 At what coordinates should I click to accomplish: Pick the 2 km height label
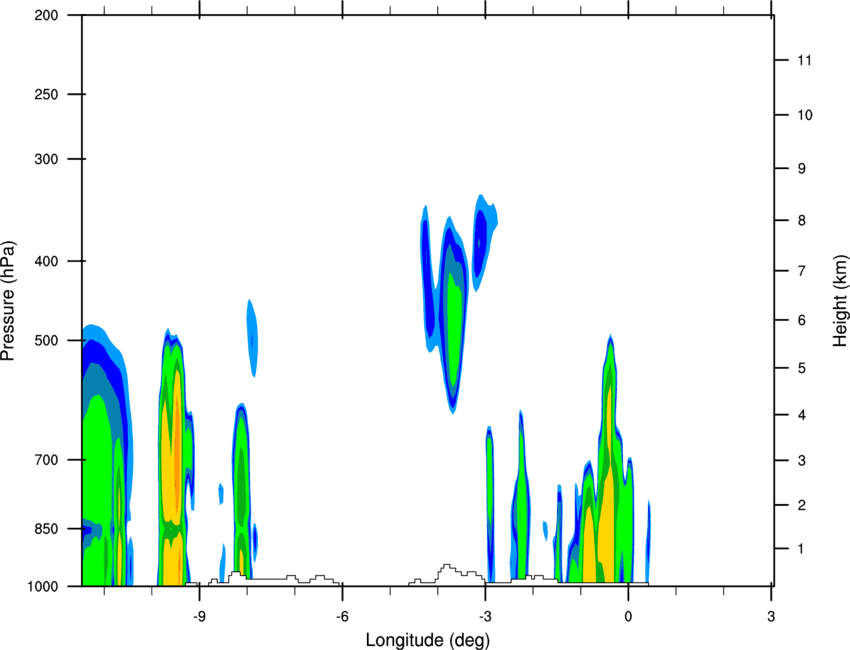click(802, 505)
